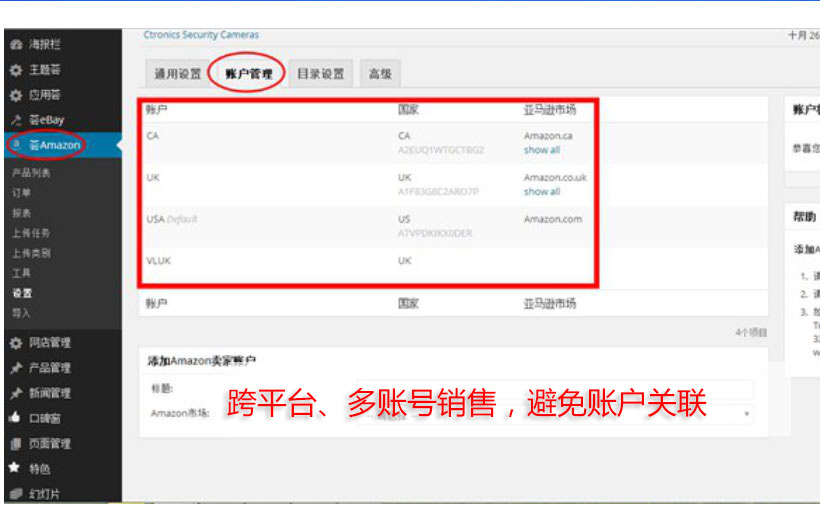Viewport: 820px width, 512px height.
Task: Click the Amazon icon in sidebar
Action: [15, 145]
